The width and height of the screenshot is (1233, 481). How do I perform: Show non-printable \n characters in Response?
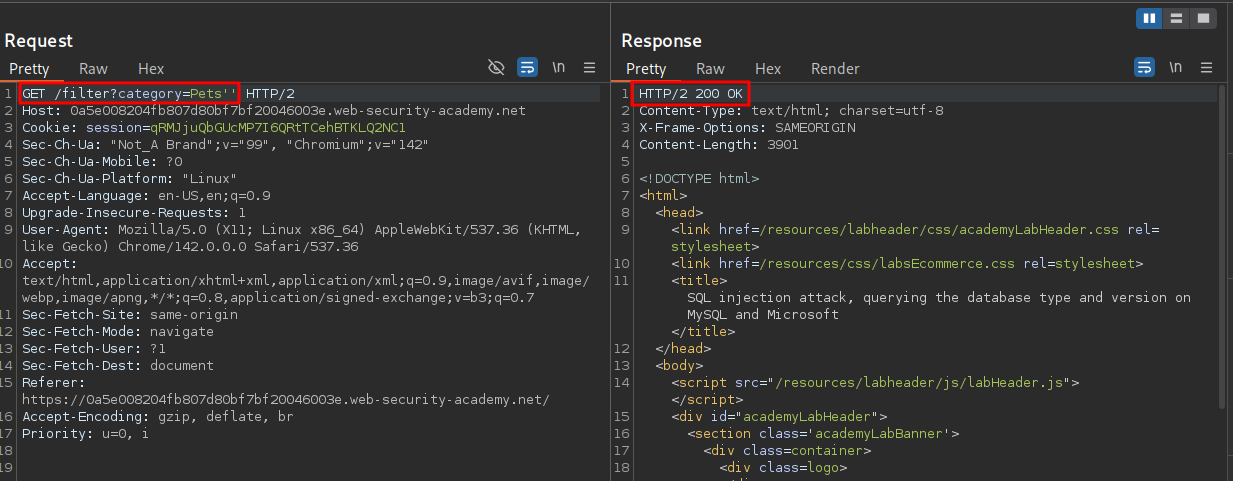click(x=1175, y=68)
